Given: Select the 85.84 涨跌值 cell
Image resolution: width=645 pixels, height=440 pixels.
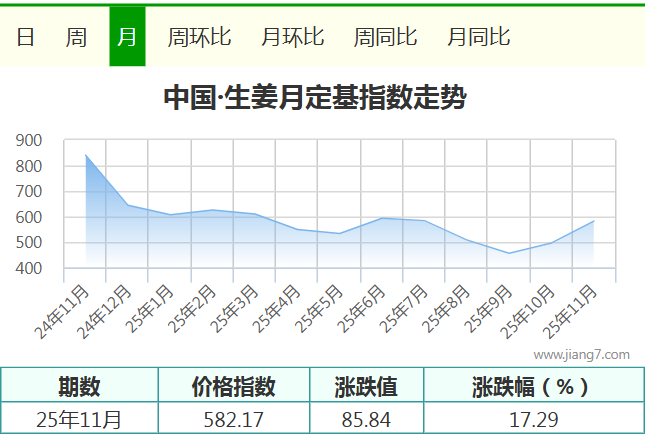Looking at the screenshot, I should [366, 419].
